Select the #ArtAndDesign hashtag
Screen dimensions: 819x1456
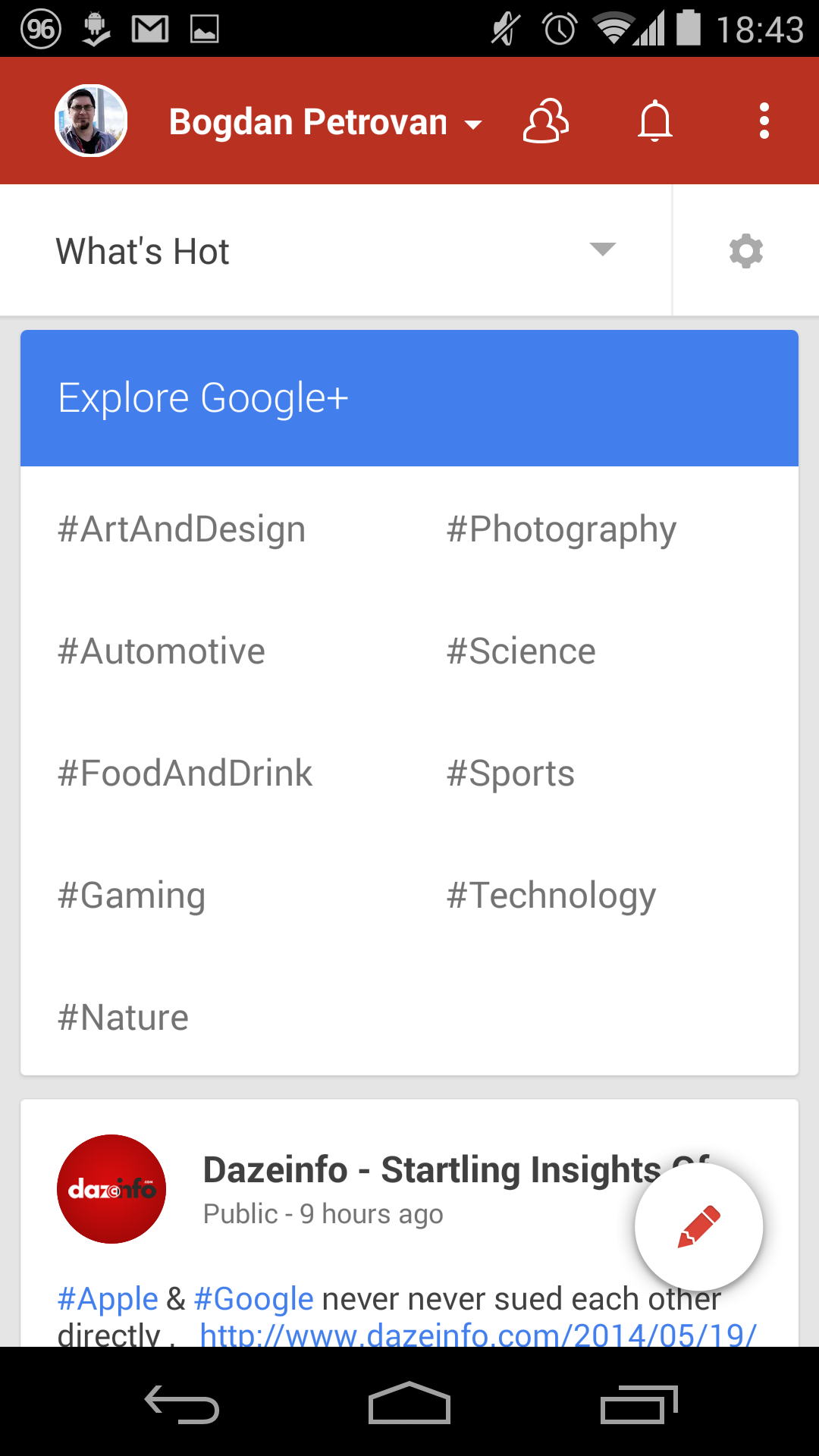coord(182,529)
